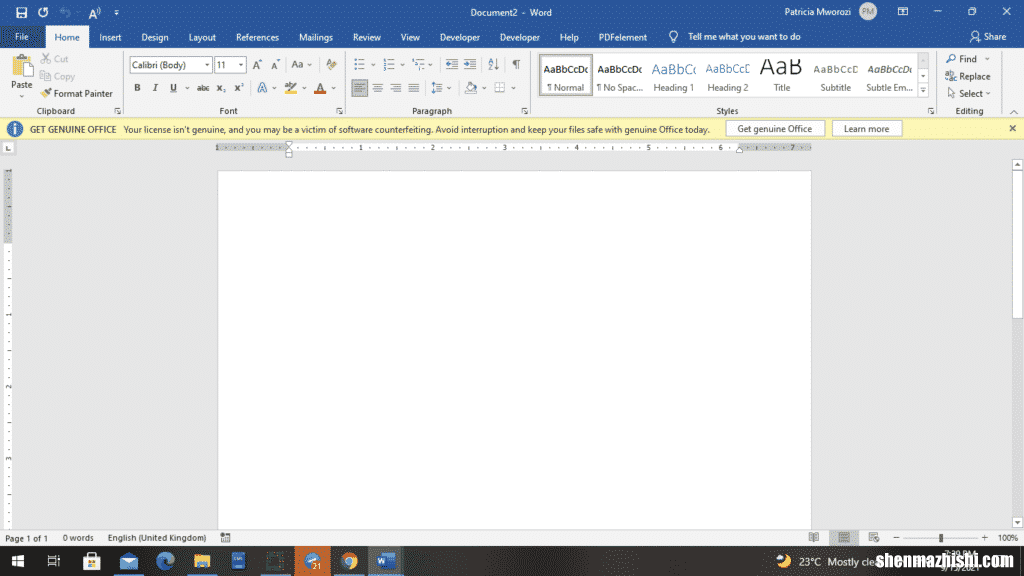Clear all formatting with eraser icon
This screenshot has width=1024, height=576.
coord(331,65)
